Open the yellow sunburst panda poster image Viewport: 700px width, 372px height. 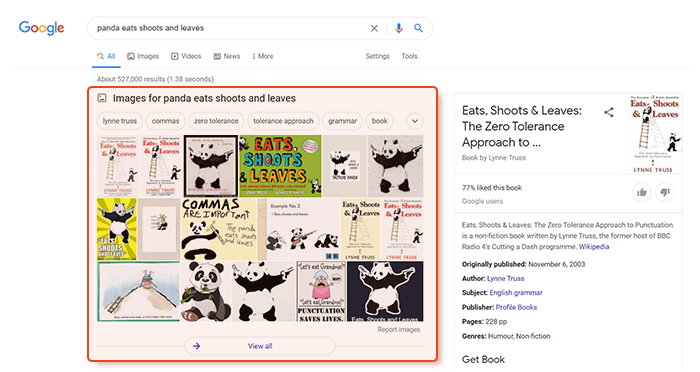click(x=117, y=230)
